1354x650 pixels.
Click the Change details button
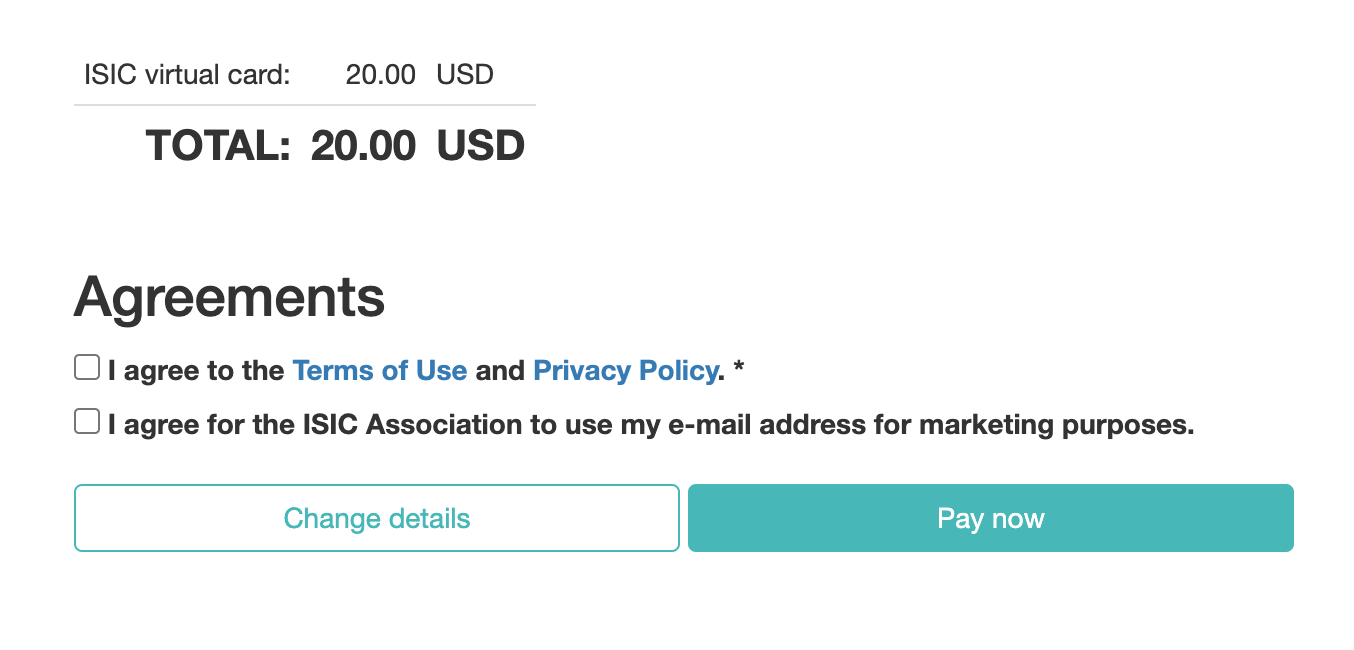click(377, 518)
